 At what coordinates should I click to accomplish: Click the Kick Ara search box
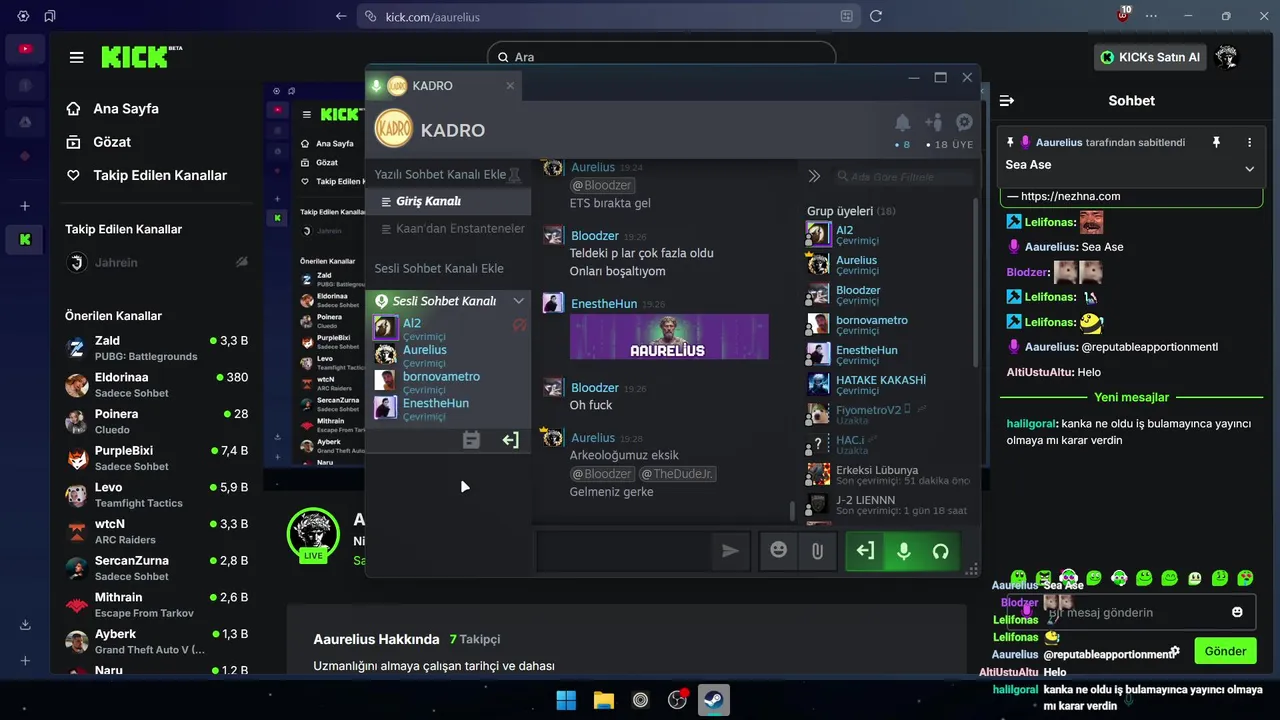click(x=661, y=57)
